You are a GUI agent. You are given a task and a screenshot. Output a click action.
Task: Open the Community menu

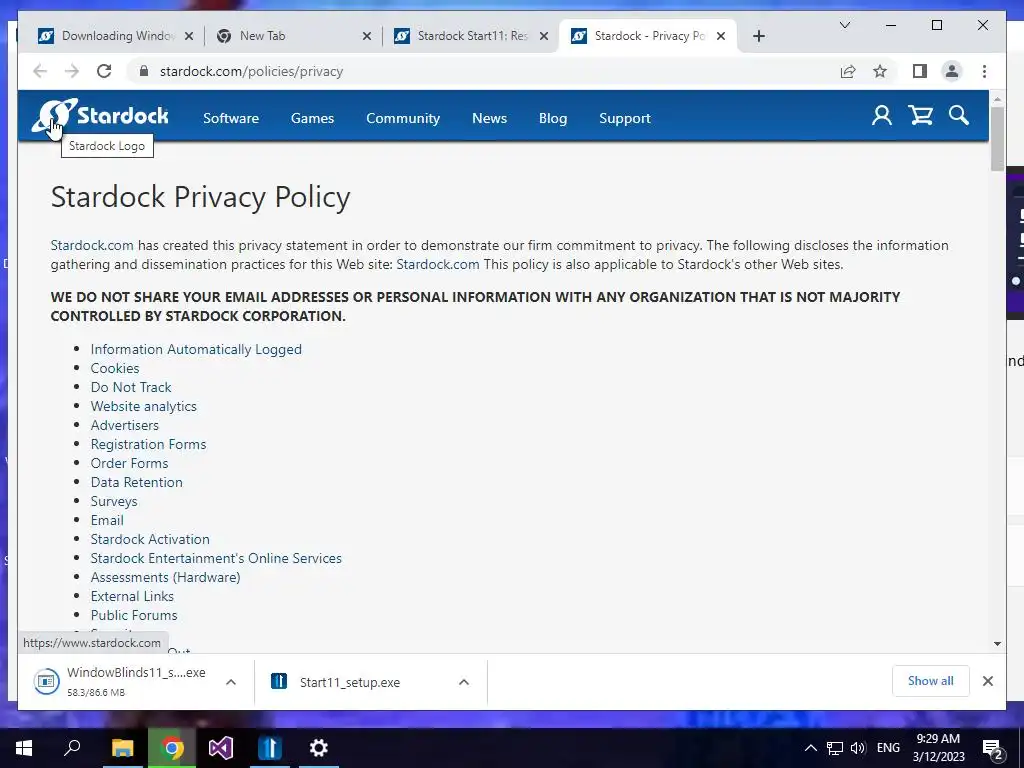(403, 118)
